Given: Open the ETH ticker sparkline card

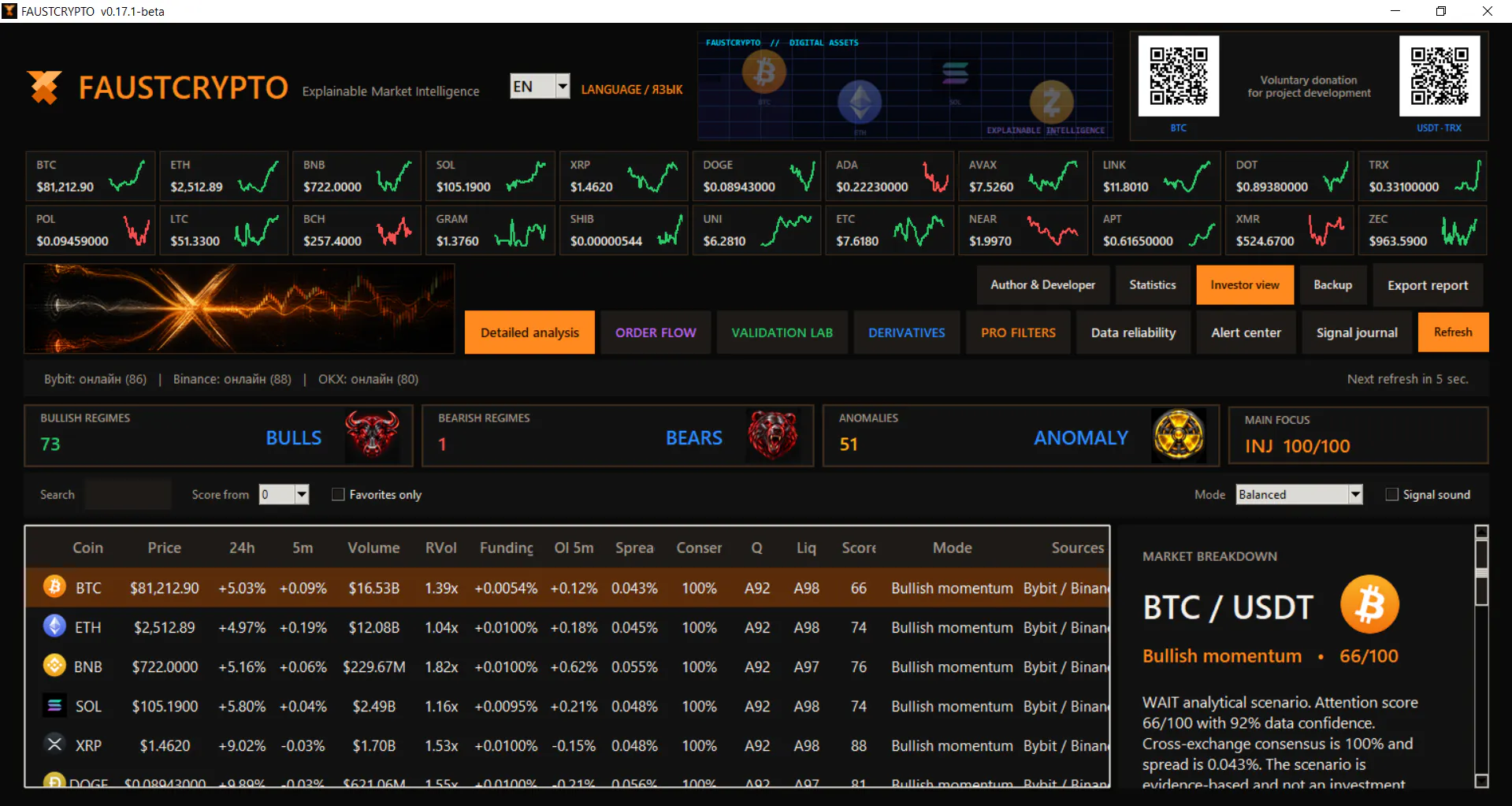Looking at the screenshot, I should [x=224, y=176].
